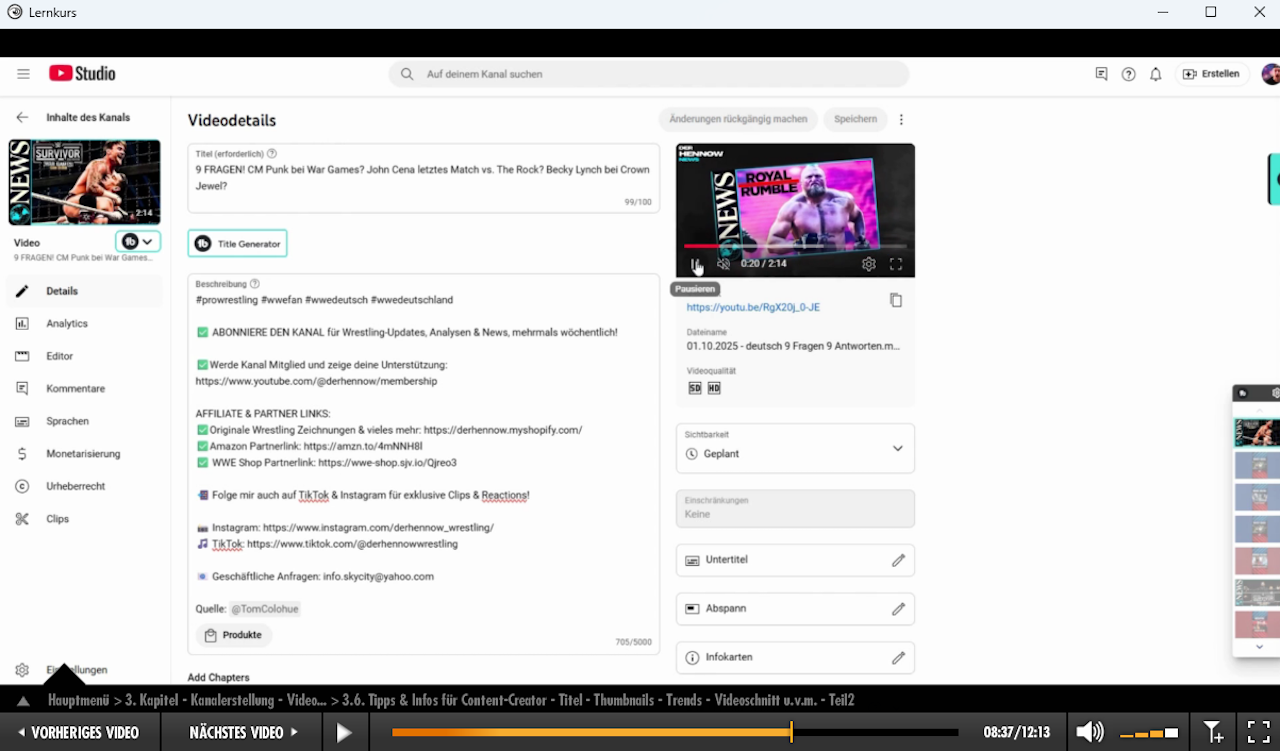Click the edit pencil for Infokarten
The image size is (1280, 751).
pos(898,658)
